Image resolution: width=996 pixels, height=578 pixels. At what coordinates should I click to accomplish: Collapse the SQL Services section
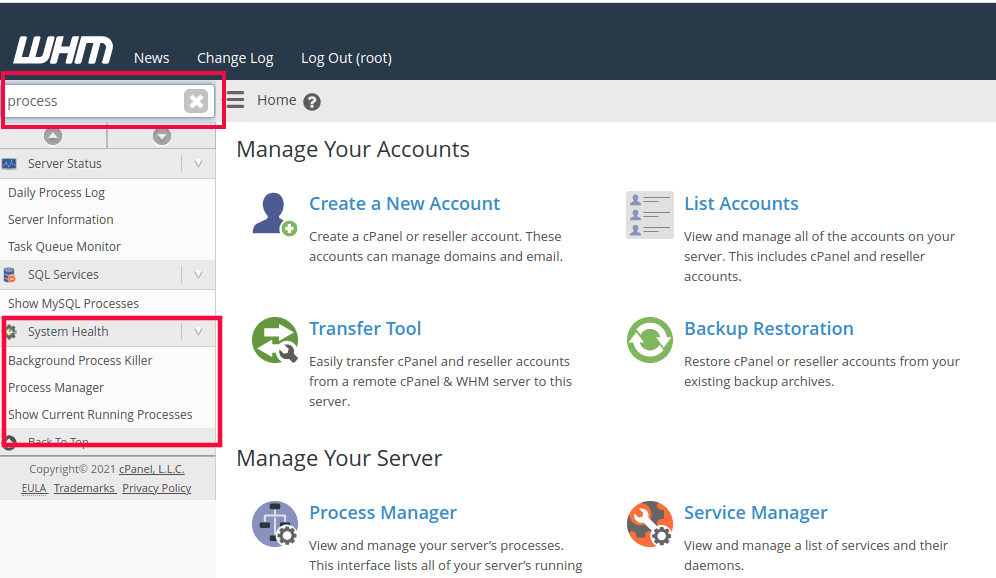198,274
